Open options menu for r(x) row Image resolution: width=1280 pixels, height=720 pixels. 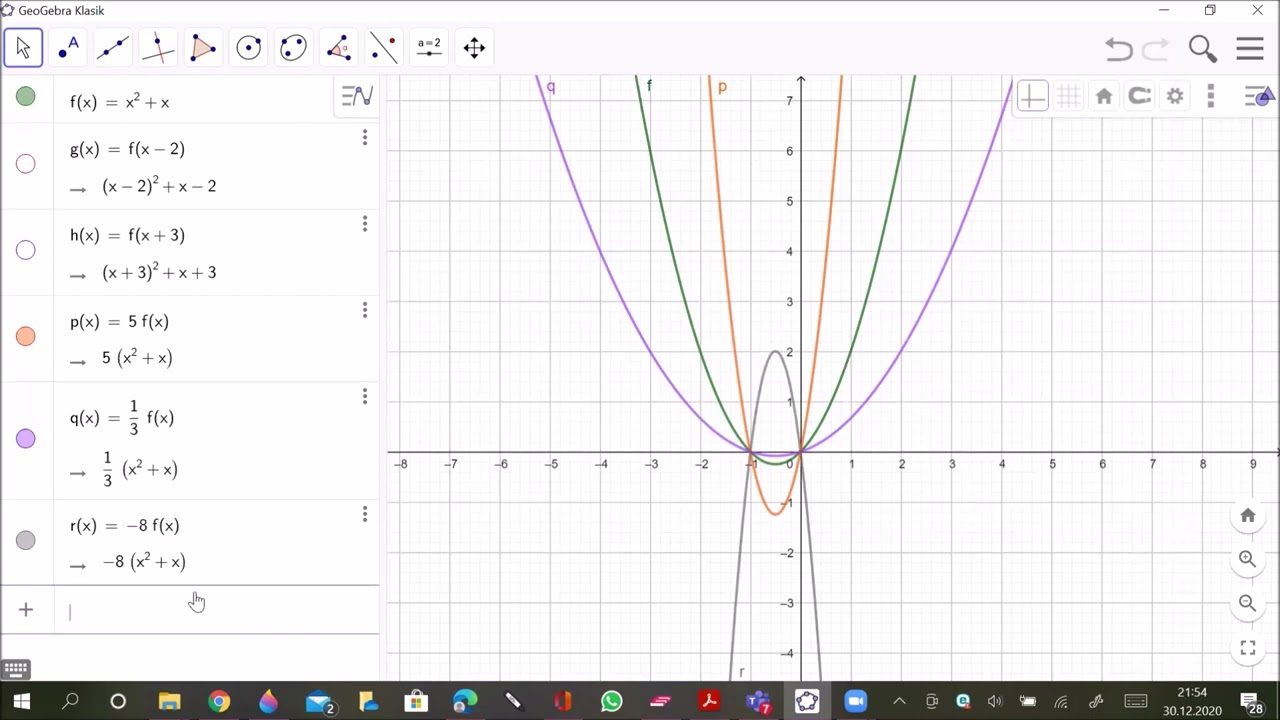(365, 514)
